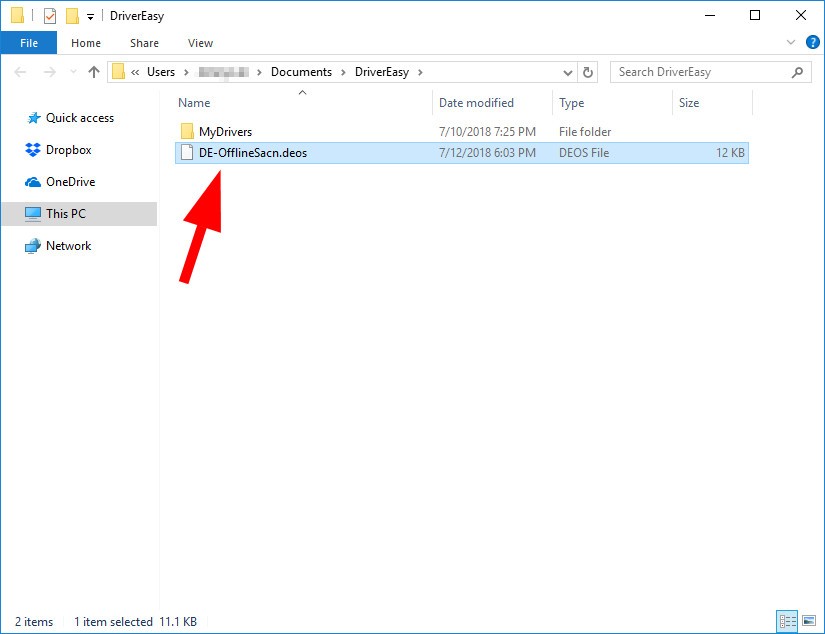Screen dimensions: 825x634
Task: Click the Search DriverEasy field
Action: (710, 72)
